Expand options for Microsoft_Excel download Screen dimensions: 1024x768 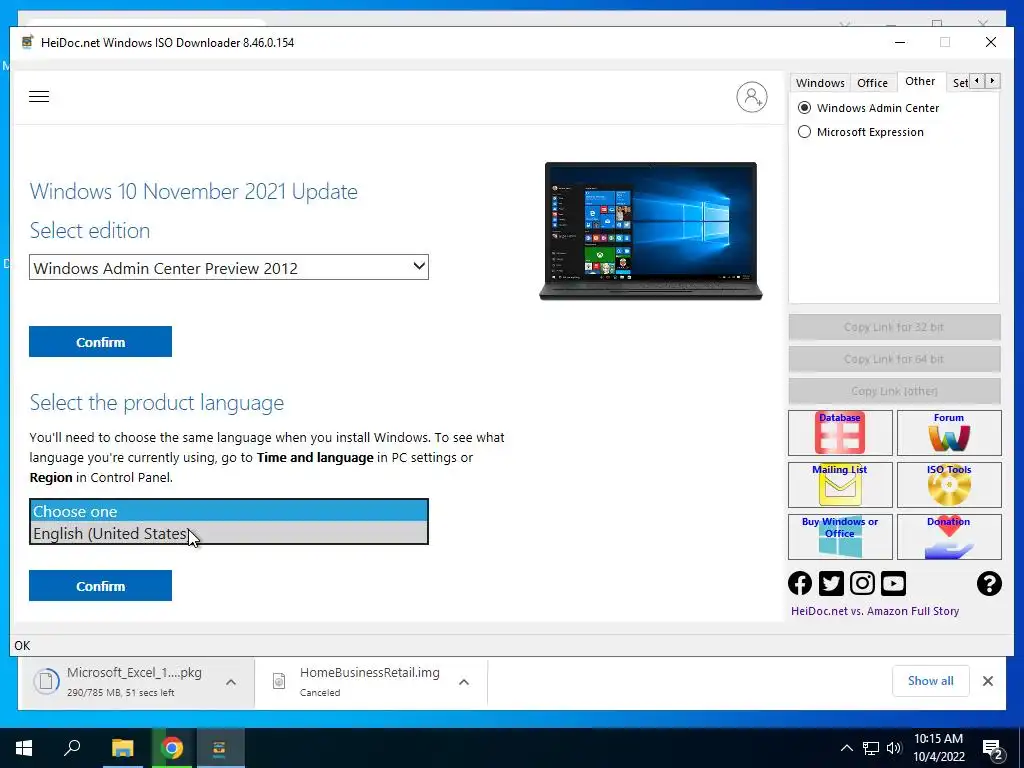(231, 682)
